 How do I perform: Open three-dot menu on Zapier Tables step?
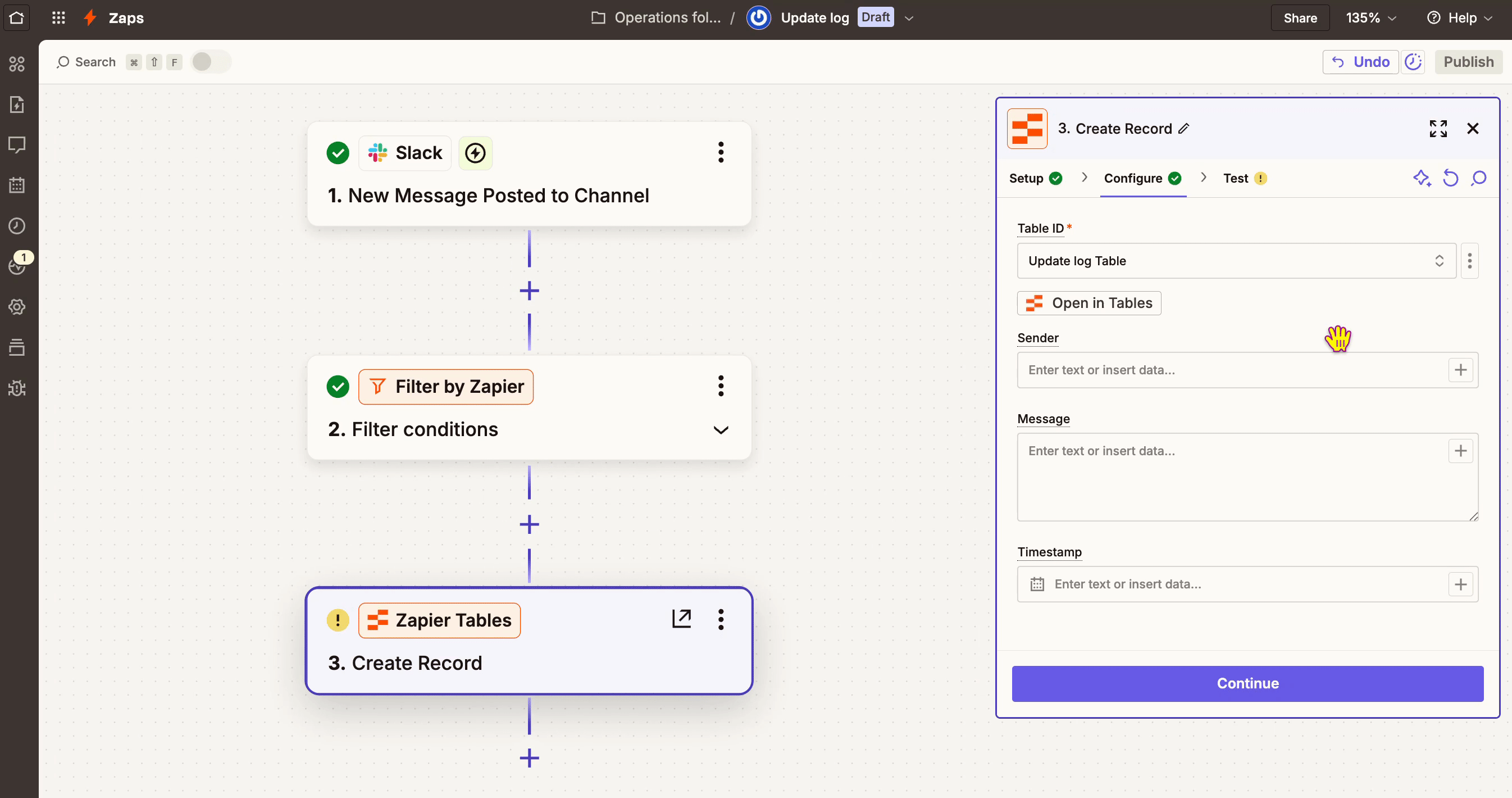tap(721, 619)
